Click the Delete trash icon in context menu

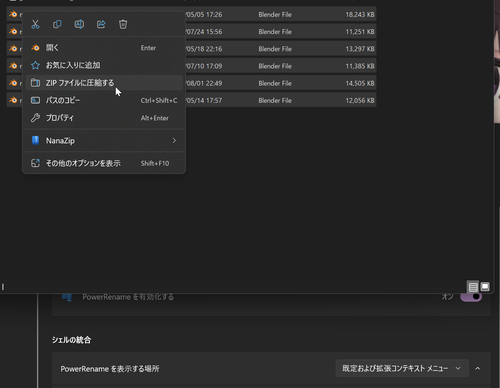click(123, 24)
